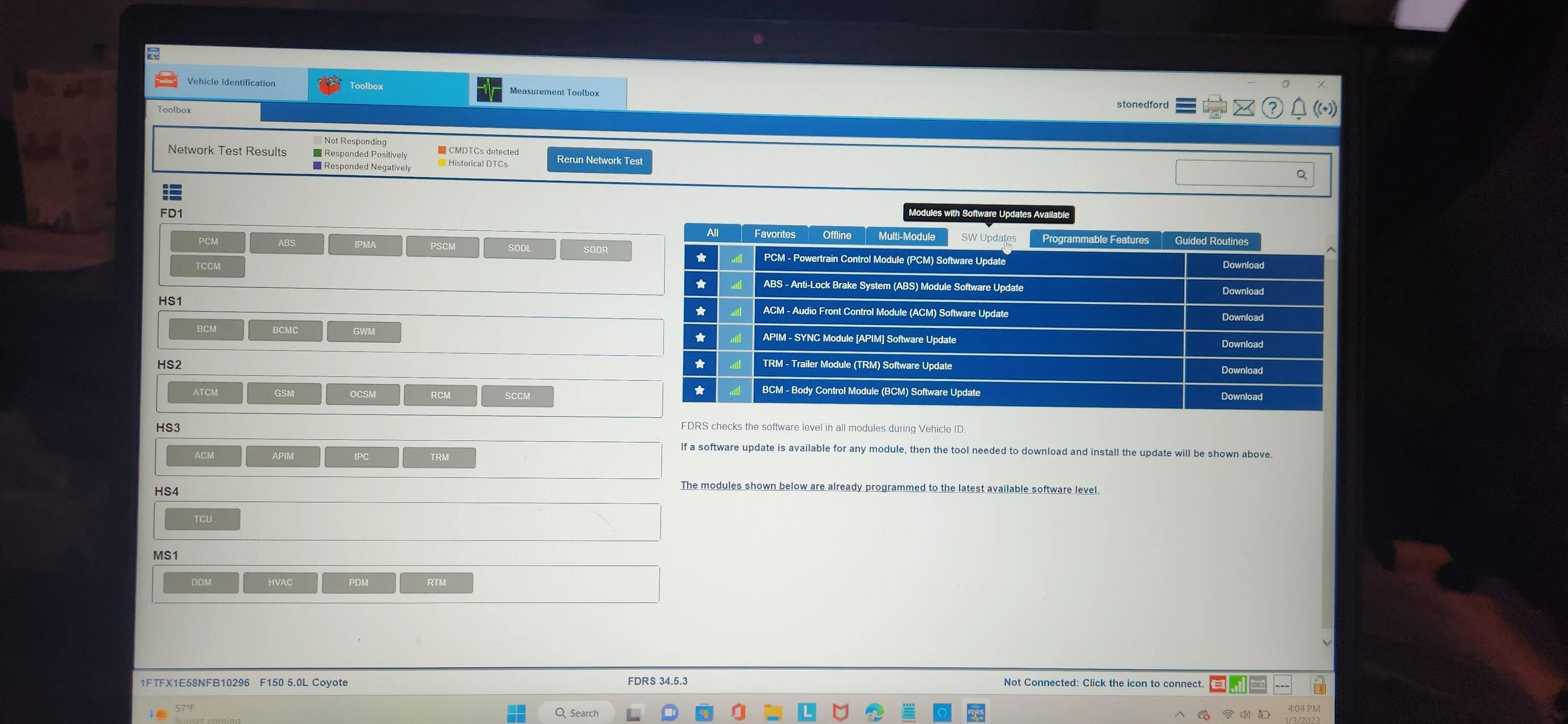1568x724 pixels.
Task: Click green signal strength icon in status bar
Action: [1238, 684]
